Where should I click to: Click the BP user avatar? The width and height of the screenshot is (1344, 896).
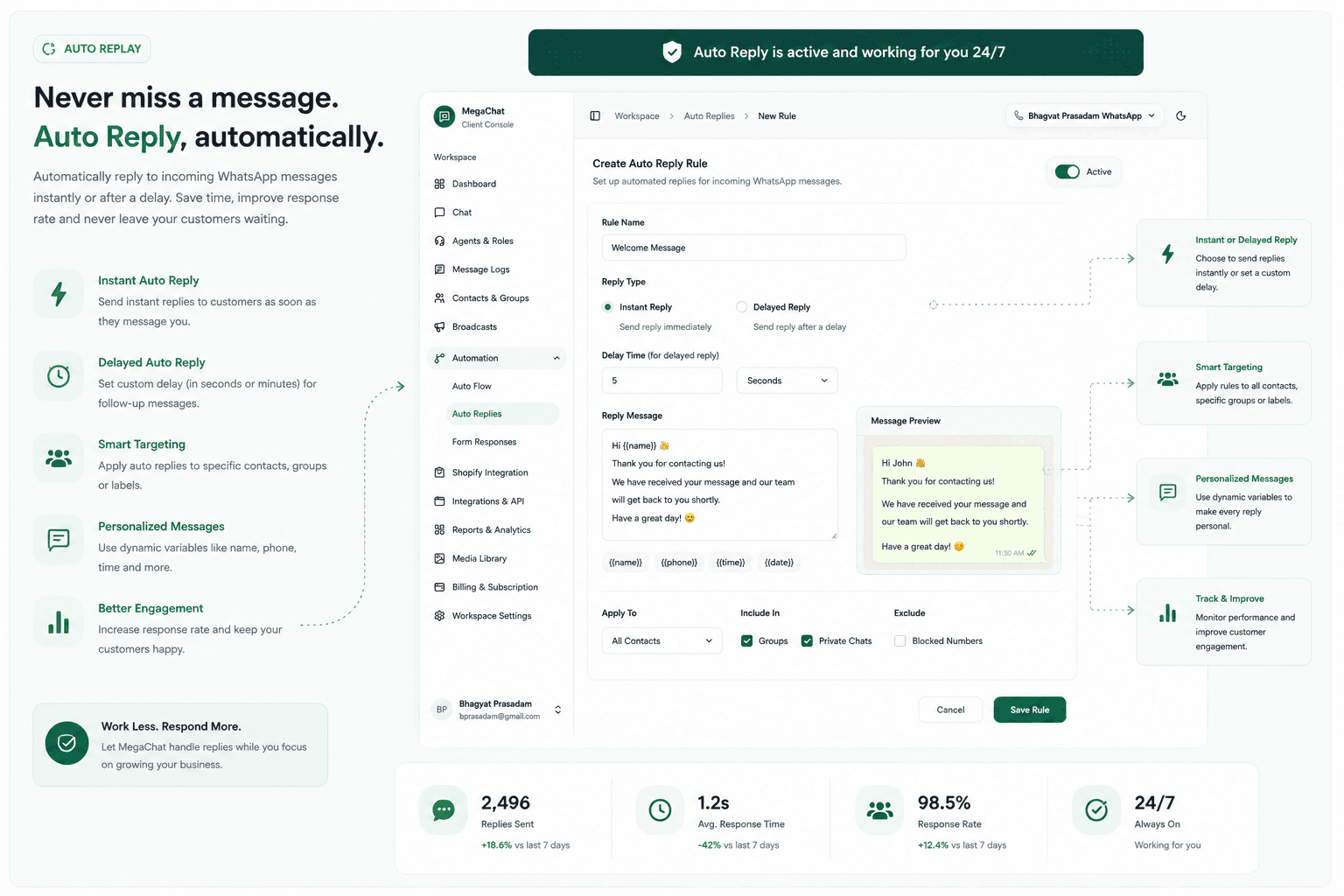[x=442, y=710]
